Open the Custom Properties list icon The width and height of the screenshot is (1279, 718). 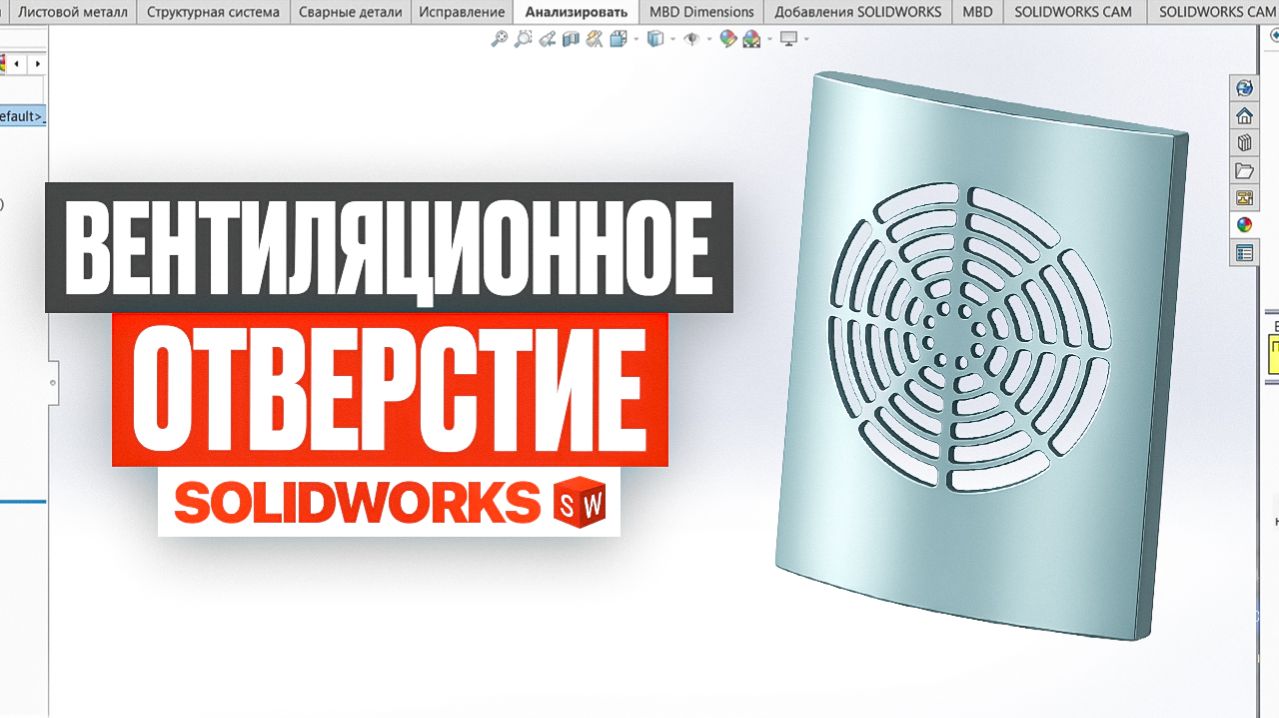click(x=1244, y=253)
